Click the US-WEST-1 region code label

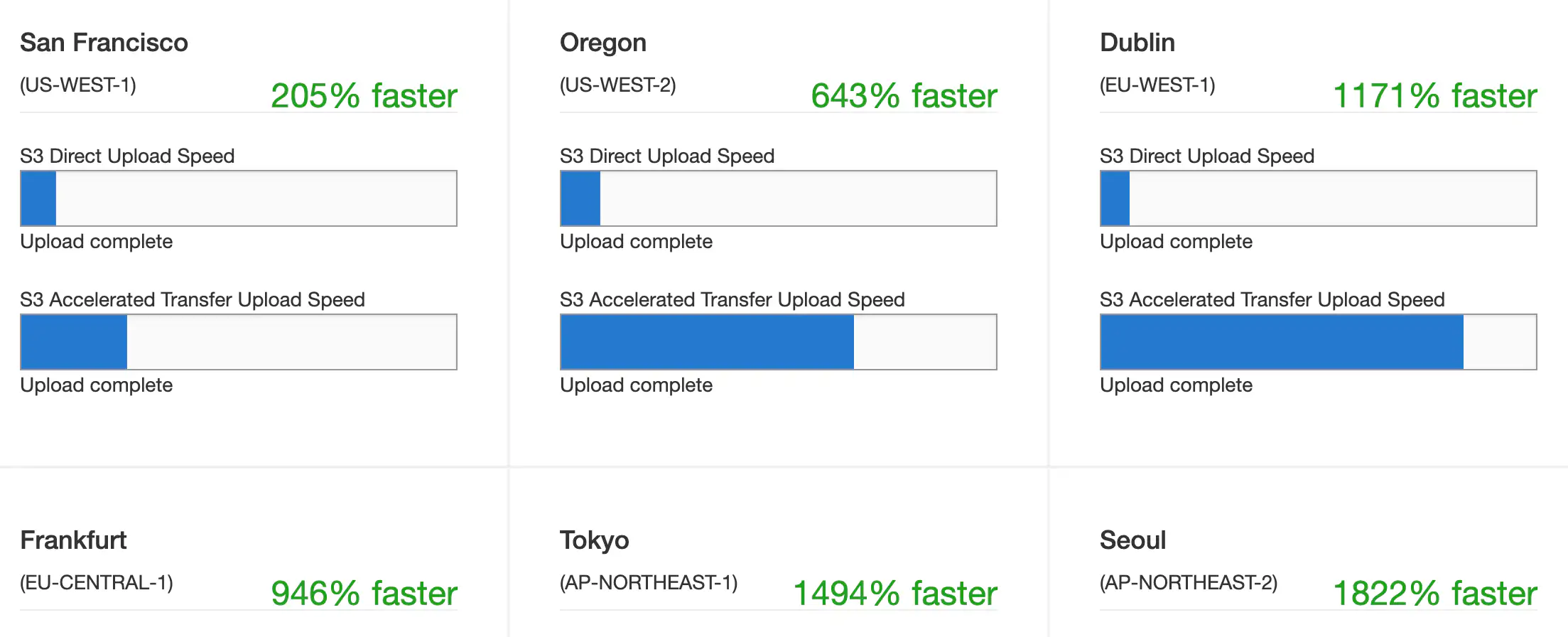78,86
